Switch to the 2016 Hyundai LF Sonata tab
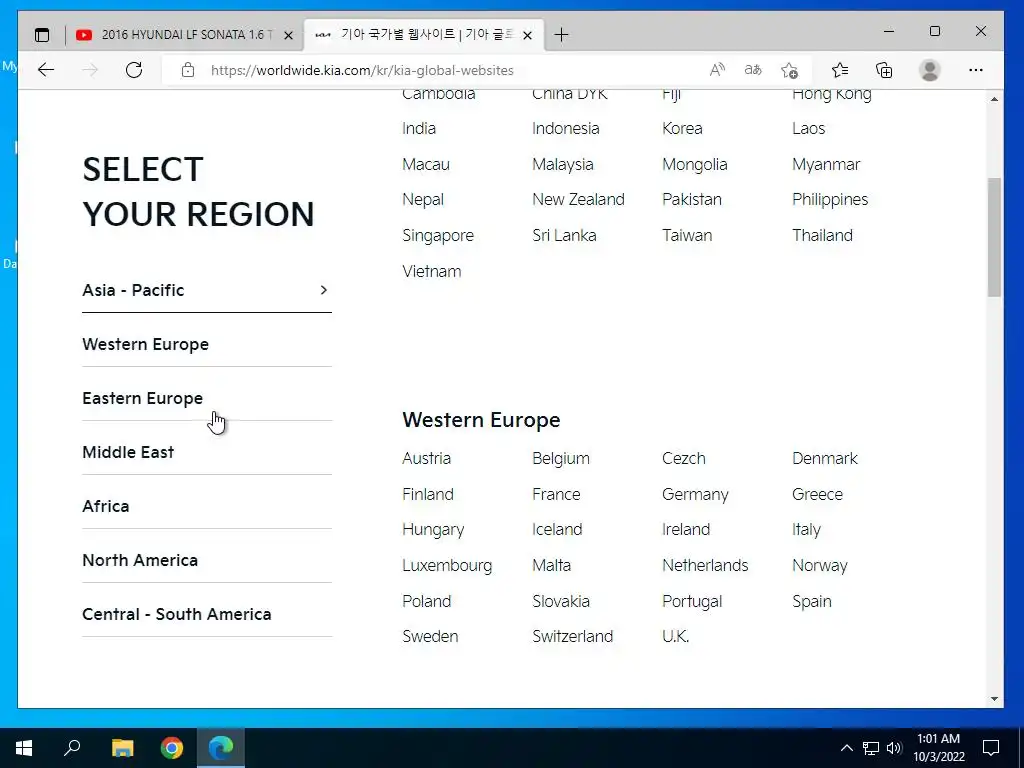The image size is (1024, 768). [x=185, y=35]
